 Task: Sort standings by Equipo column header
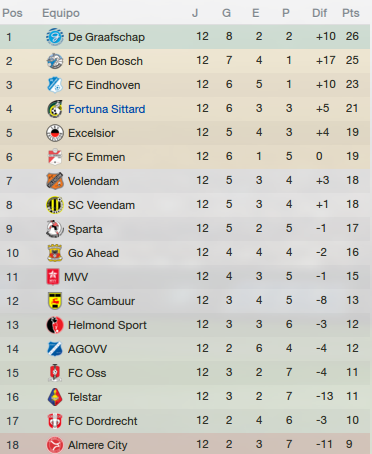click(61, 13)
